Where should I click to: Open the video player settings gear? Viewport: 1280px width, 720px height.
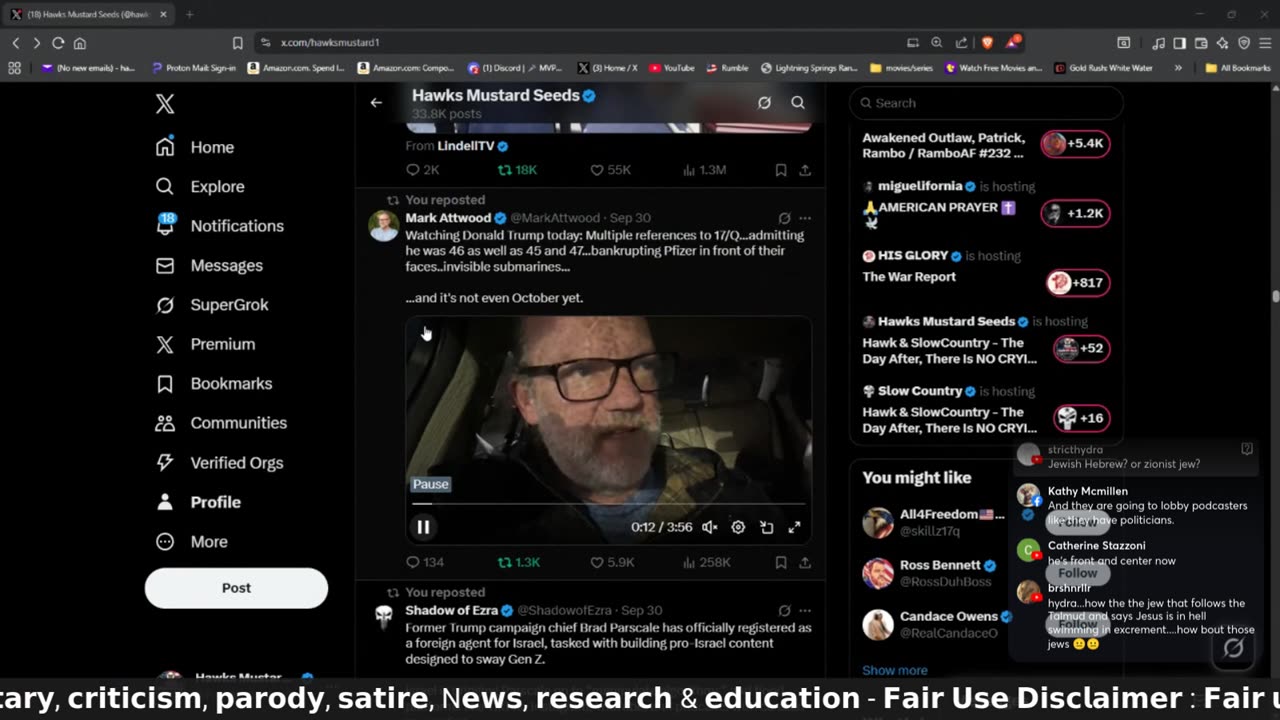pyautogui.click(x=738, y=527)
